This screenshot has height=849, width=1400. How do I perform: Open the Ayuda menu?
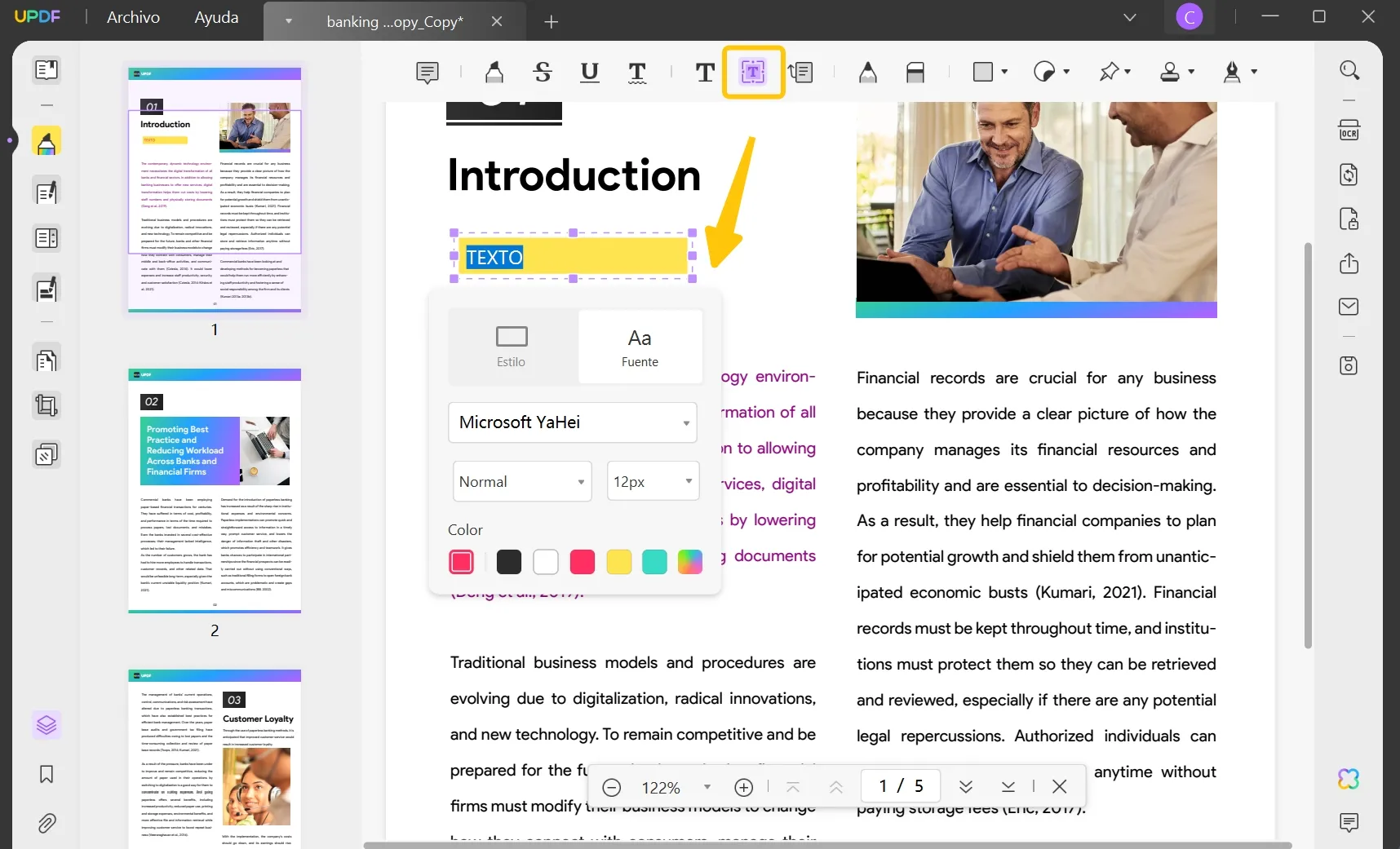pyautogui.click(x=216, y=17)
